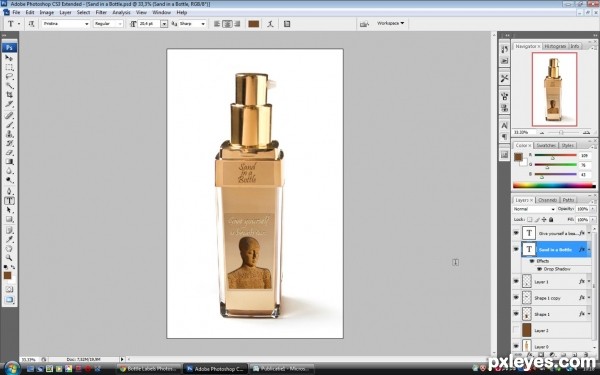Collapse effects on 'Sand in a Bottle' layer

(x=589, y=249)
